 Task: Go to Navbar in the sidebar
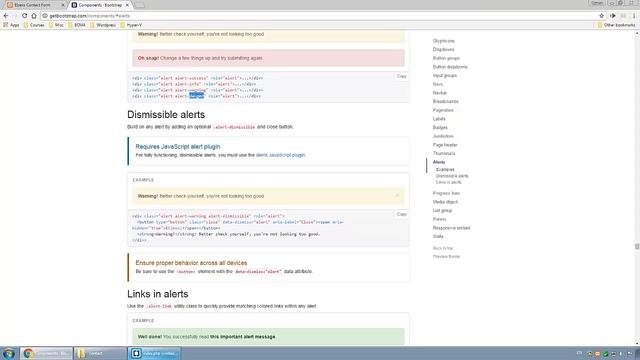point(440,93)
